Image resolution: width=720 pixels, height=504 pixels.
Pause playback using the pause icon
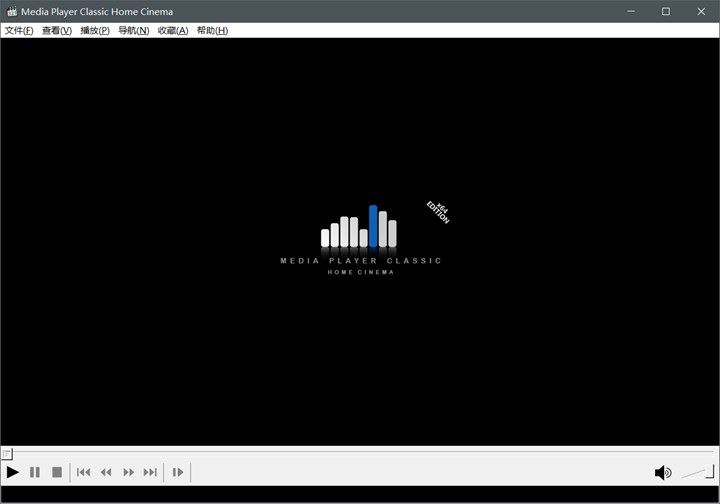[x=35, y=472]
